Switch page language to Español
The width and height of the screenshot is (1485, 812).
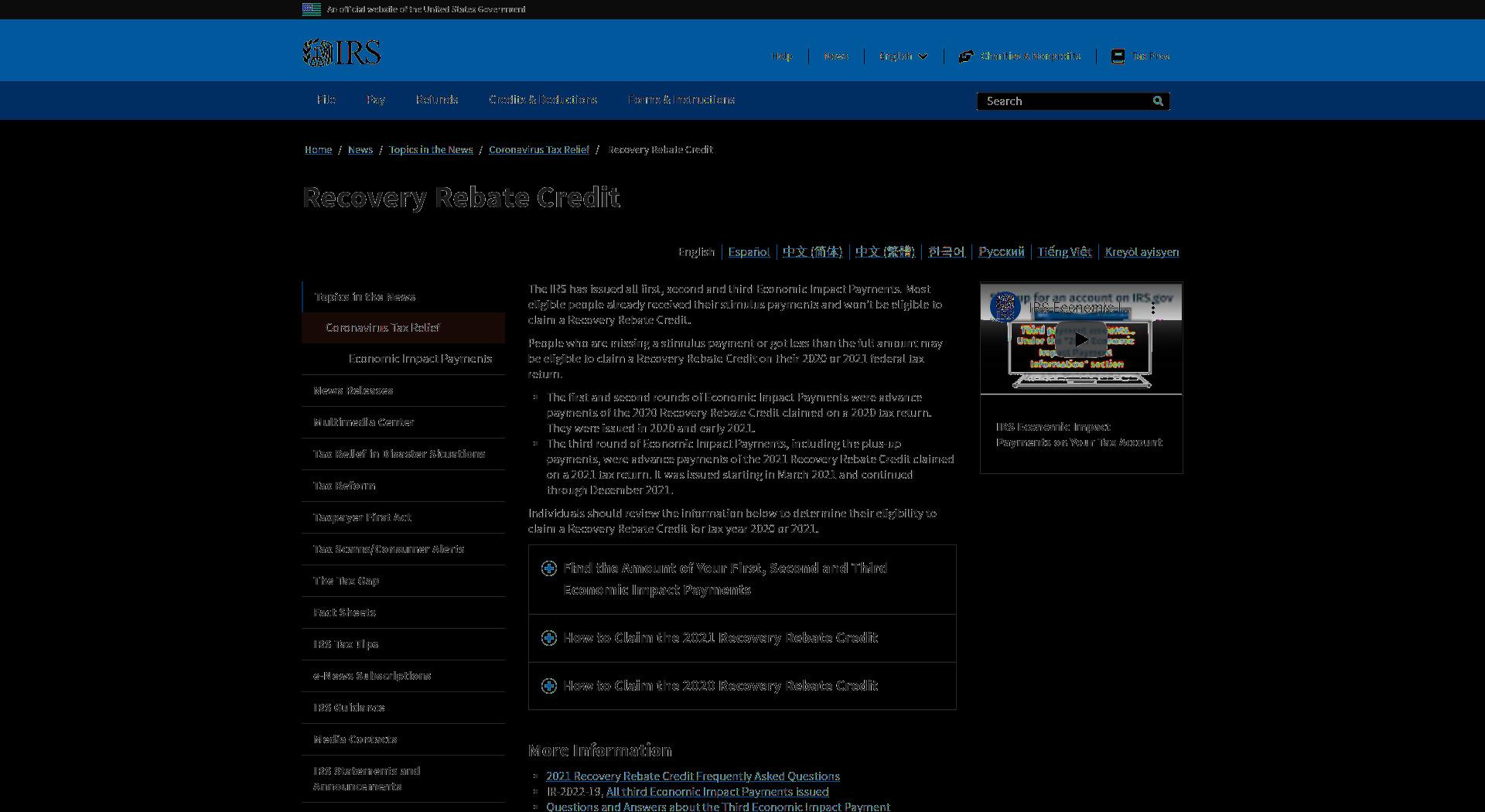click(x=749, y=252)
